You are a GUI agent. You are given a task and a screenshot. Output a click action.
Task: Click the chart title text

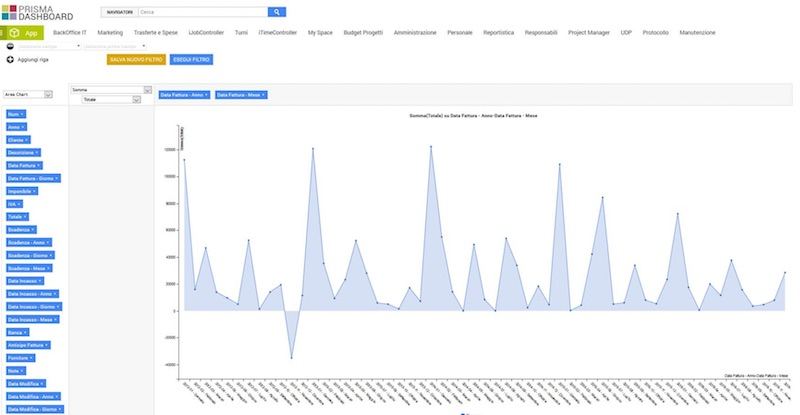[x=473, y=116]
